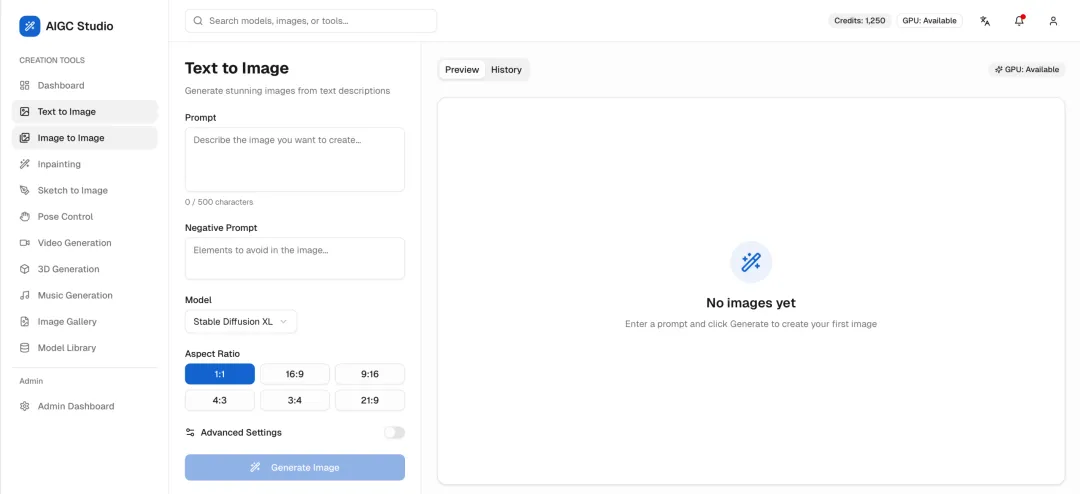Select the Preview tab
Viewport: 1080px width, 494px height.
pyautogui.click(x=462, y=70)
